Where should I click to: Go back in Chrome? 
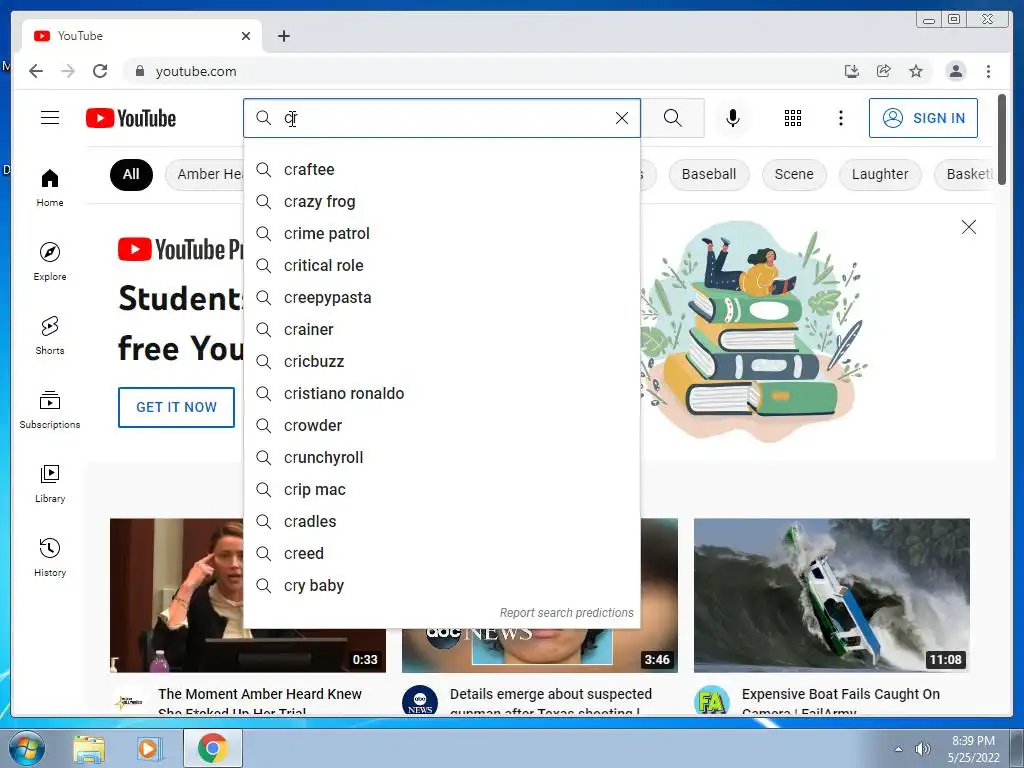[36, 71]
